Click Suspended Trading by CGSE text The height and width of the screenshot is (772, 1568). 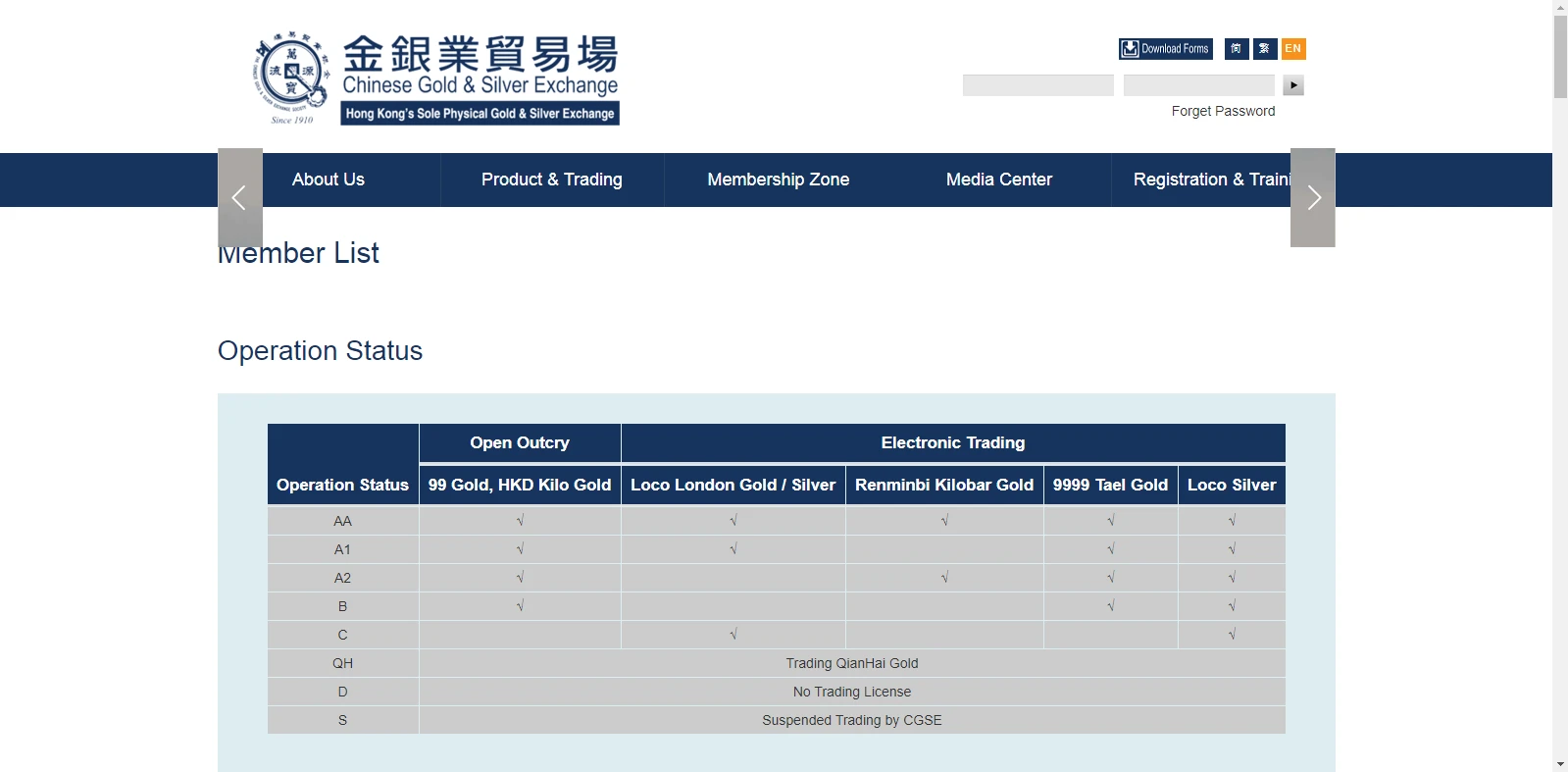(x=852, y=720)
